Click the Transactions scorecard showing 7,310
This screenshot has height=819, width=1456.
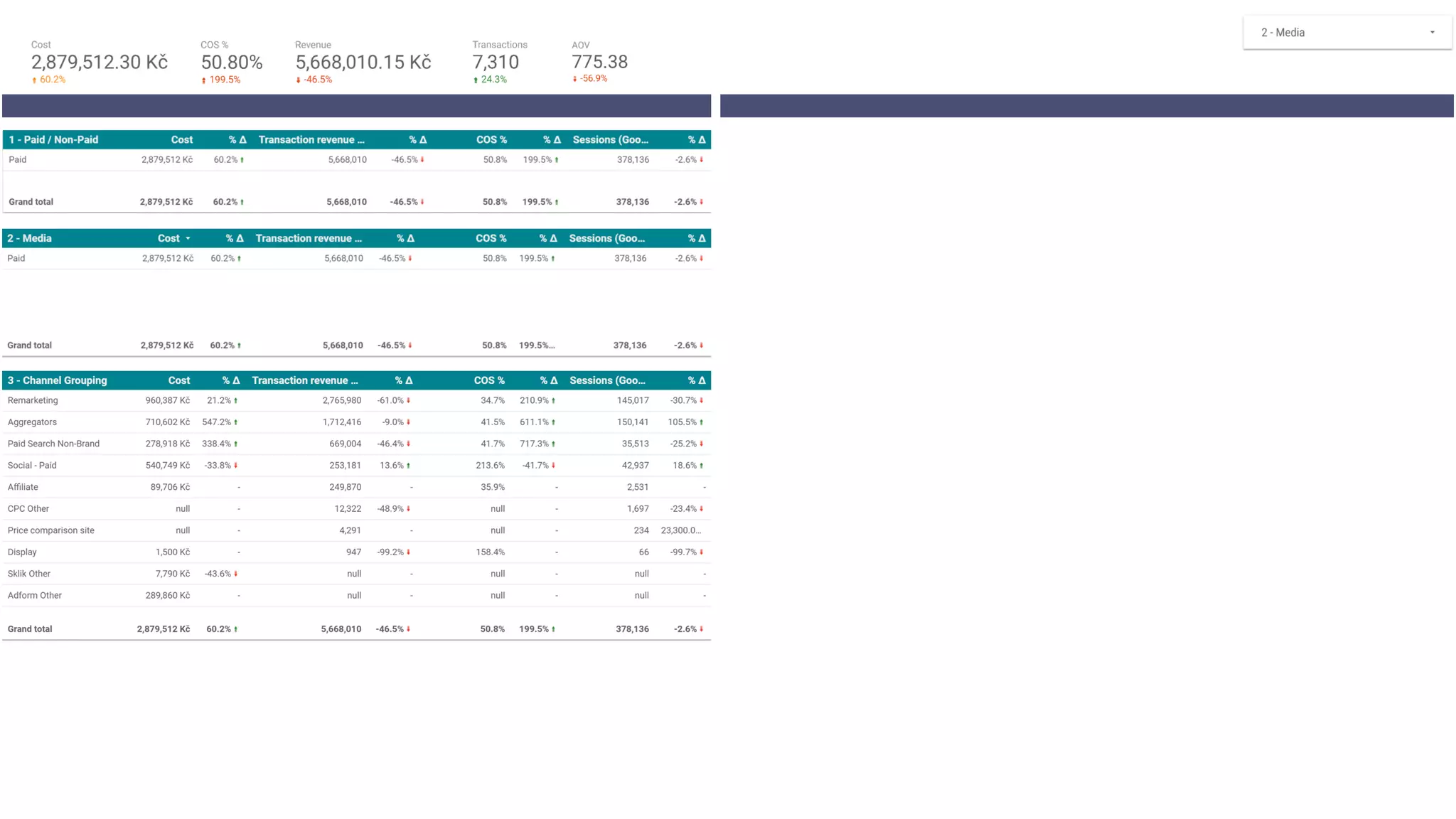coord(496,63)
